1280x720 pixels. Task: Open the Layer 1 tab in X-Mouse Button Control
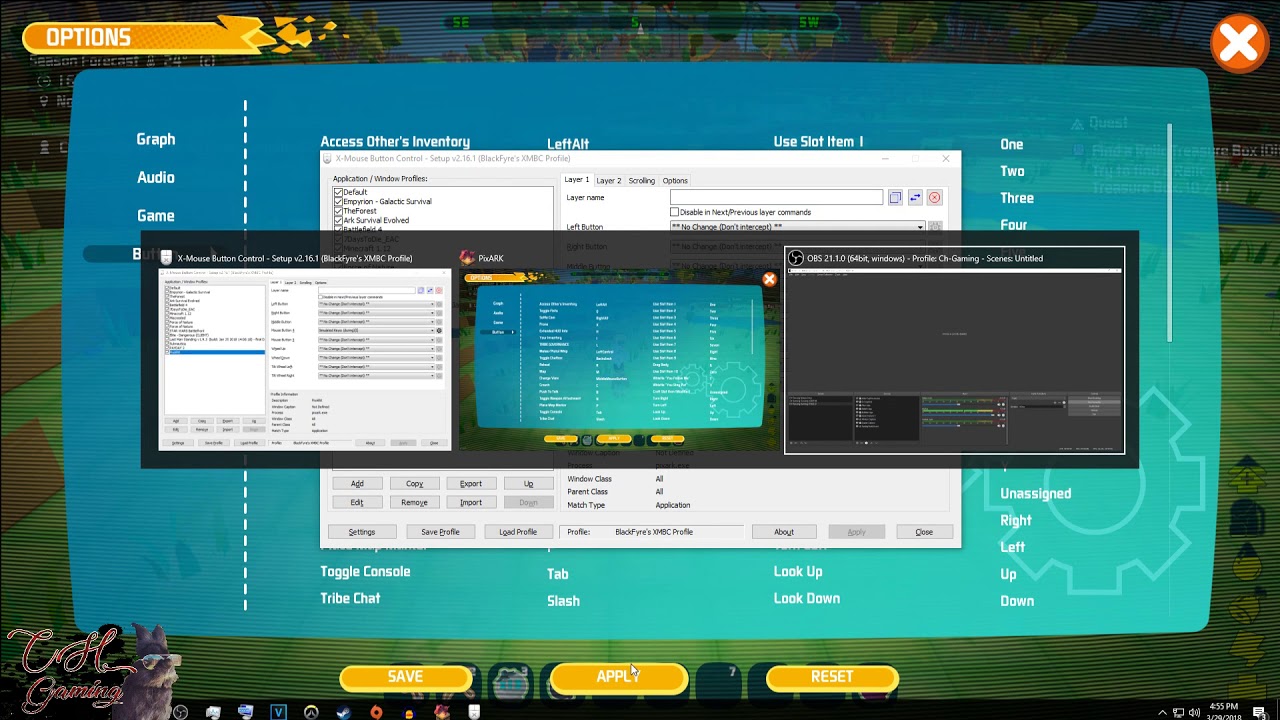tap(577, 180)
